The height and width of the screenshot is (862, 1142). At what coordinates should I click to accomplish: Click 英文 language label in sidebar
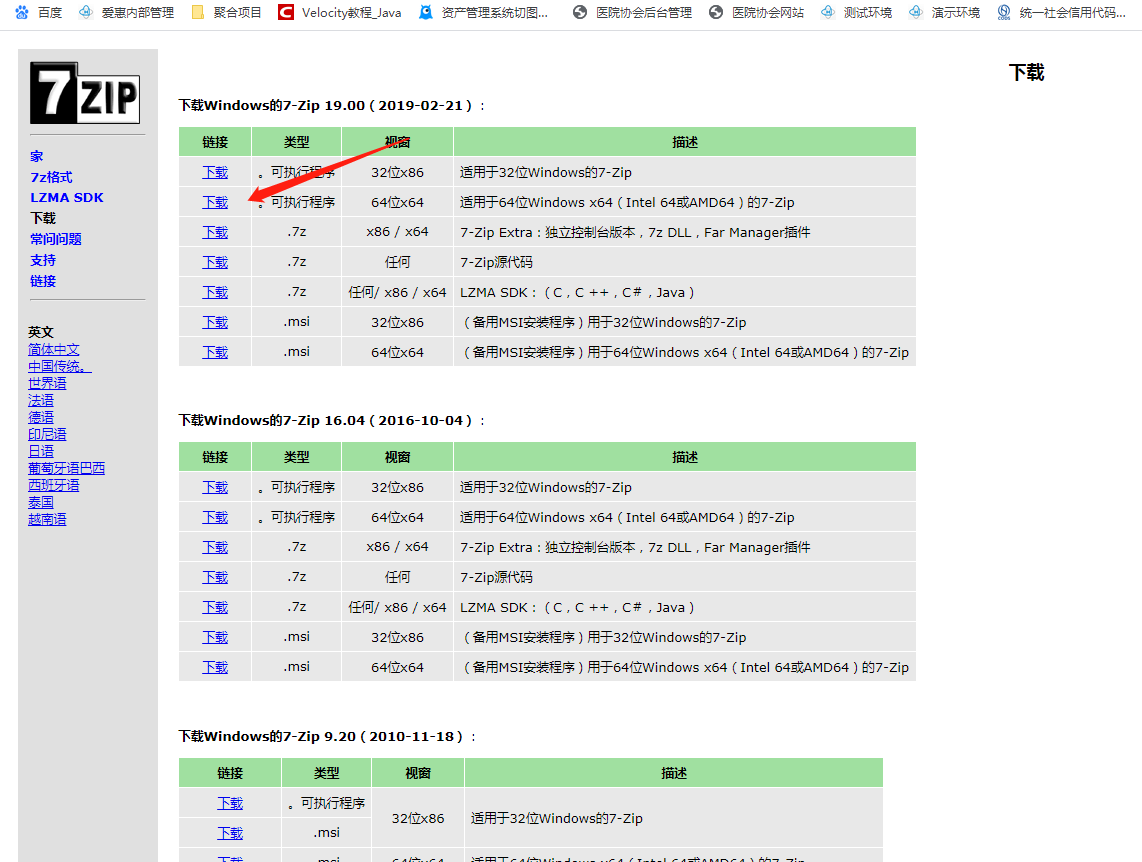(41, 332)
